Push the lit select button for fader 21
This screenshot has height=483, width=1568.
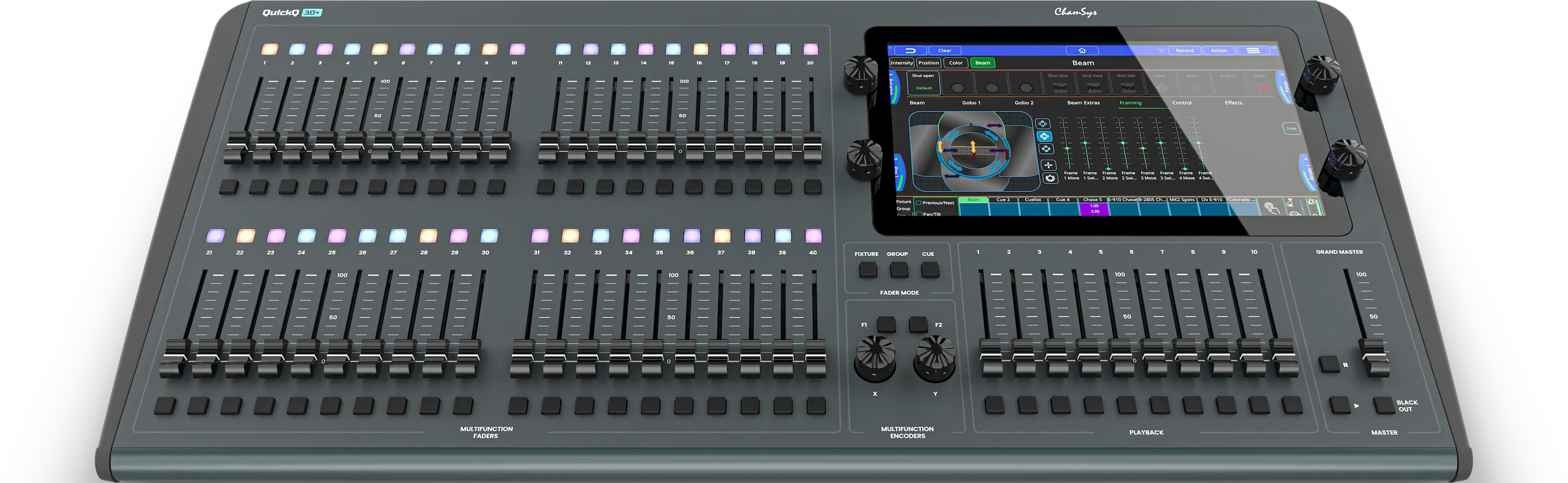[215, 236]
